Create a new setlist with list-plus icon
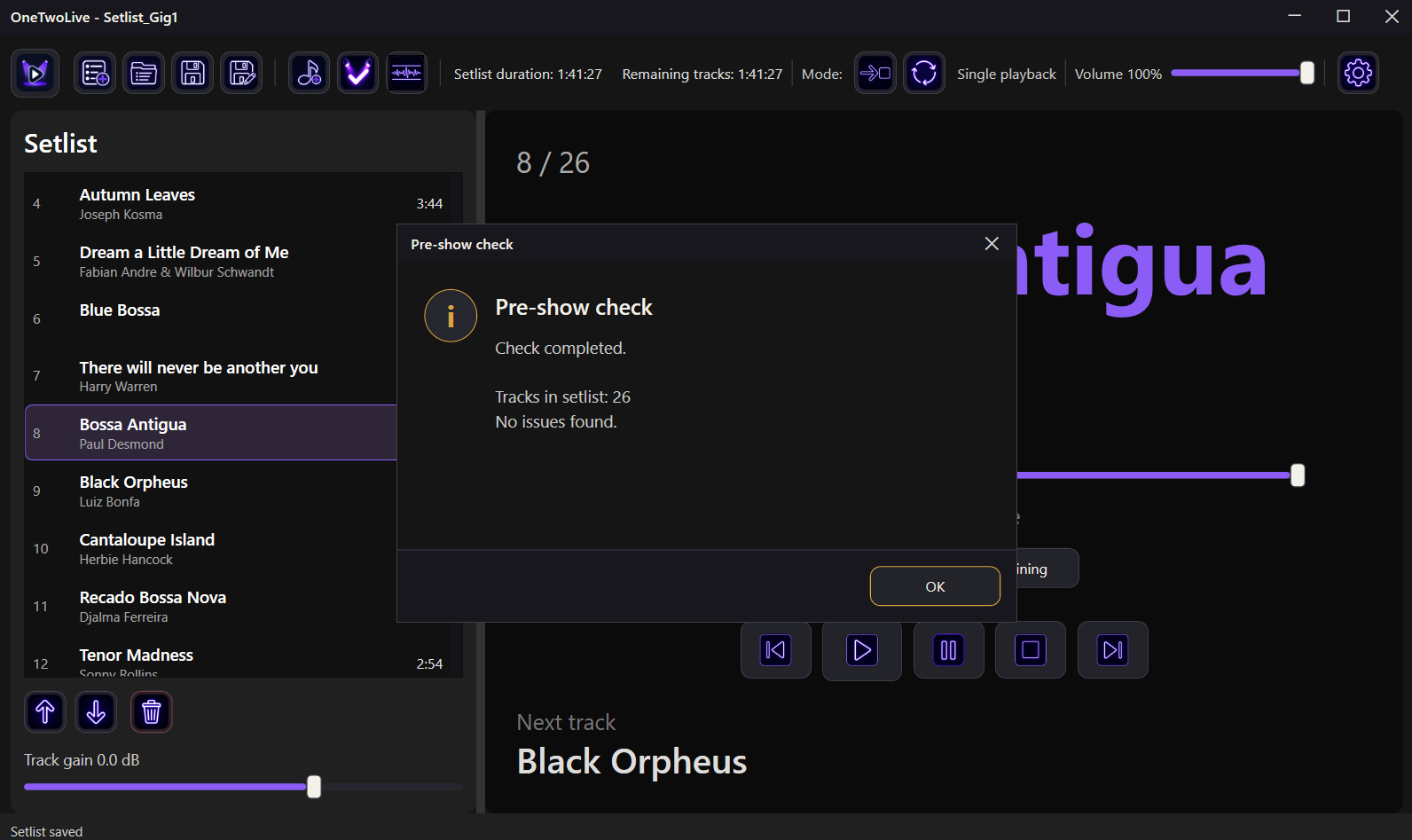1412x840 pixels. 95,73
